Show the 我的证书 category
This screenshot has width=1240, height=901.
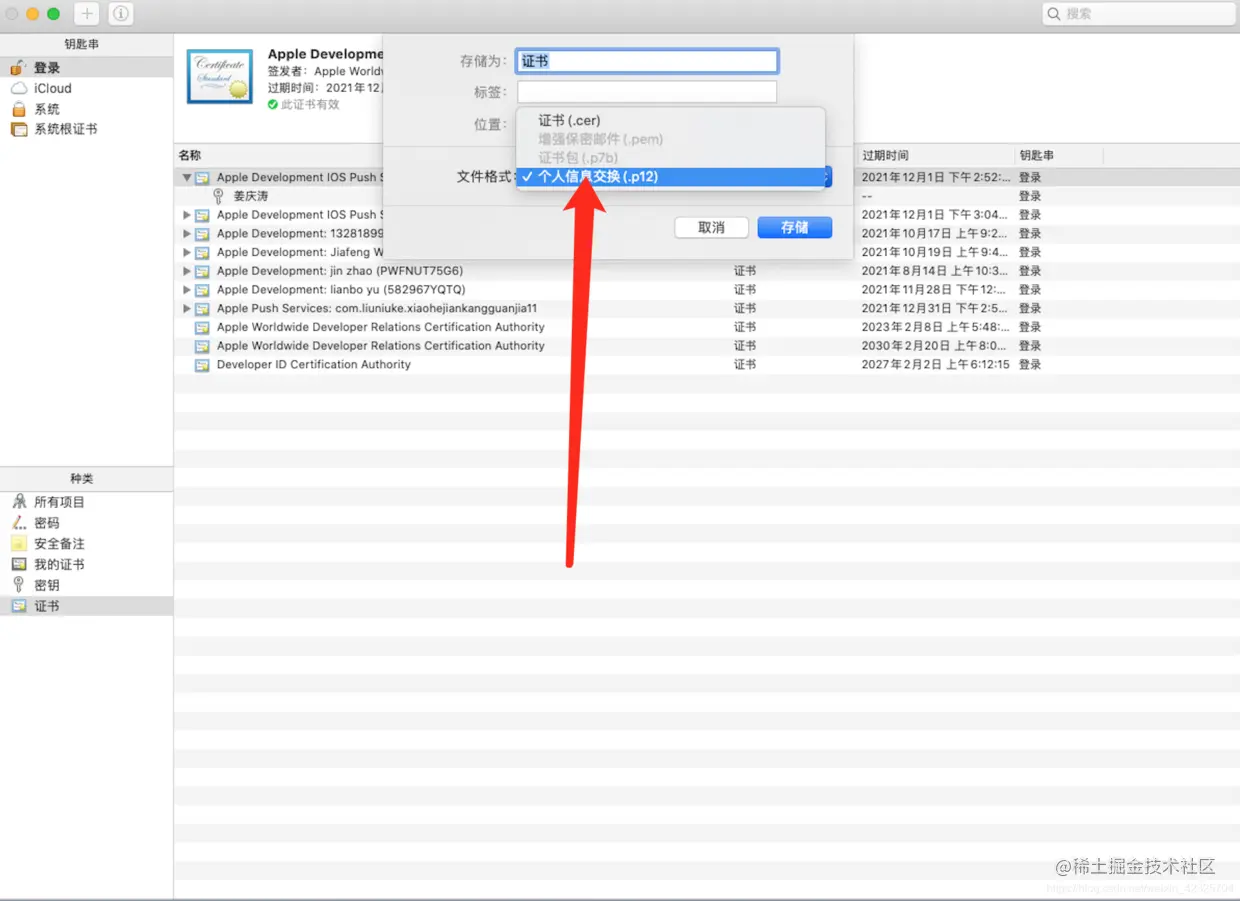coord(86,565)
